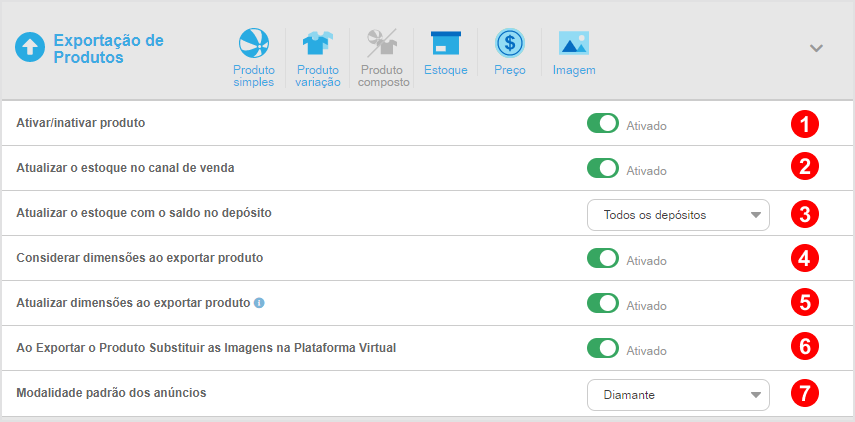Viewport: 855px width, 422px height.
Task: Click Ativado text beside Considerar dimensões
Action: (x=646, y=261)
